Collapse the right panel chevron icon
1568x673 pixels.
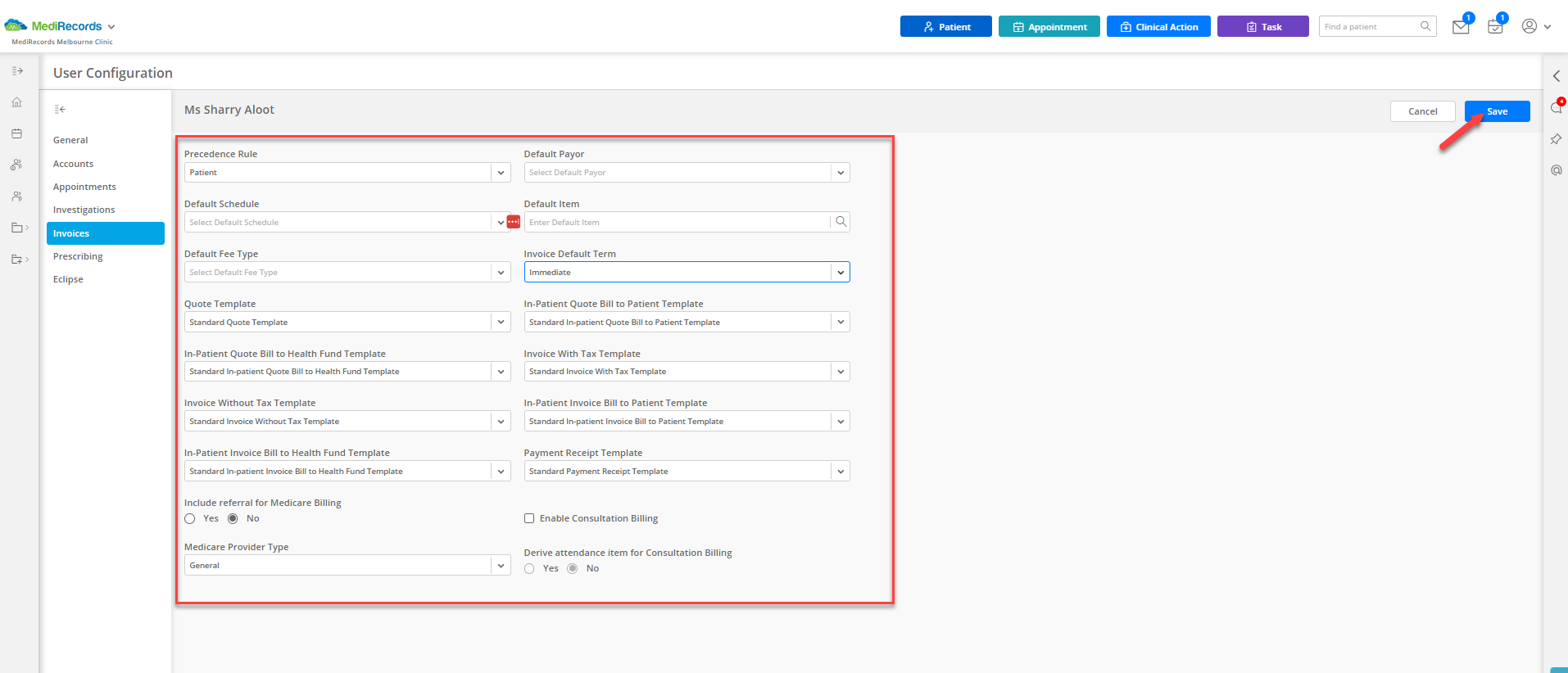(x=1556, y=76)
